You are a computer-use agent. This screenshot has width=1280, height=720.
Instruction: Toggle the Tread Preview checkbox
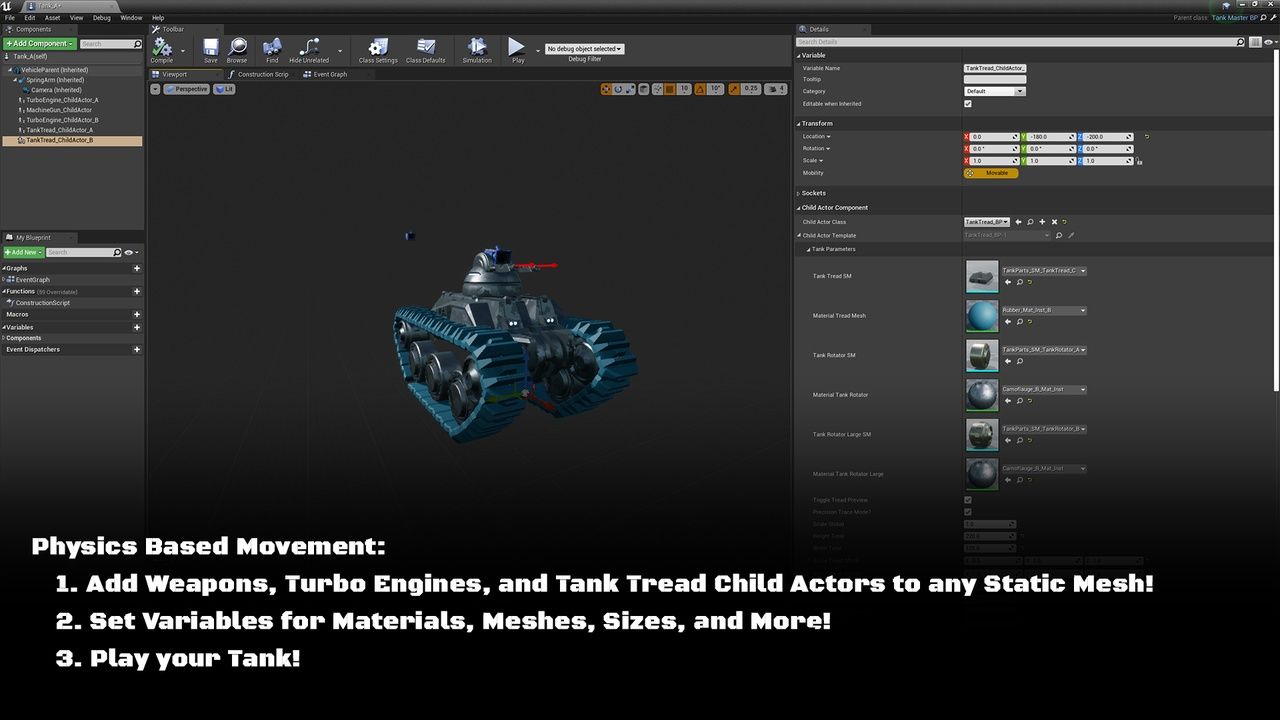[967, 500]
